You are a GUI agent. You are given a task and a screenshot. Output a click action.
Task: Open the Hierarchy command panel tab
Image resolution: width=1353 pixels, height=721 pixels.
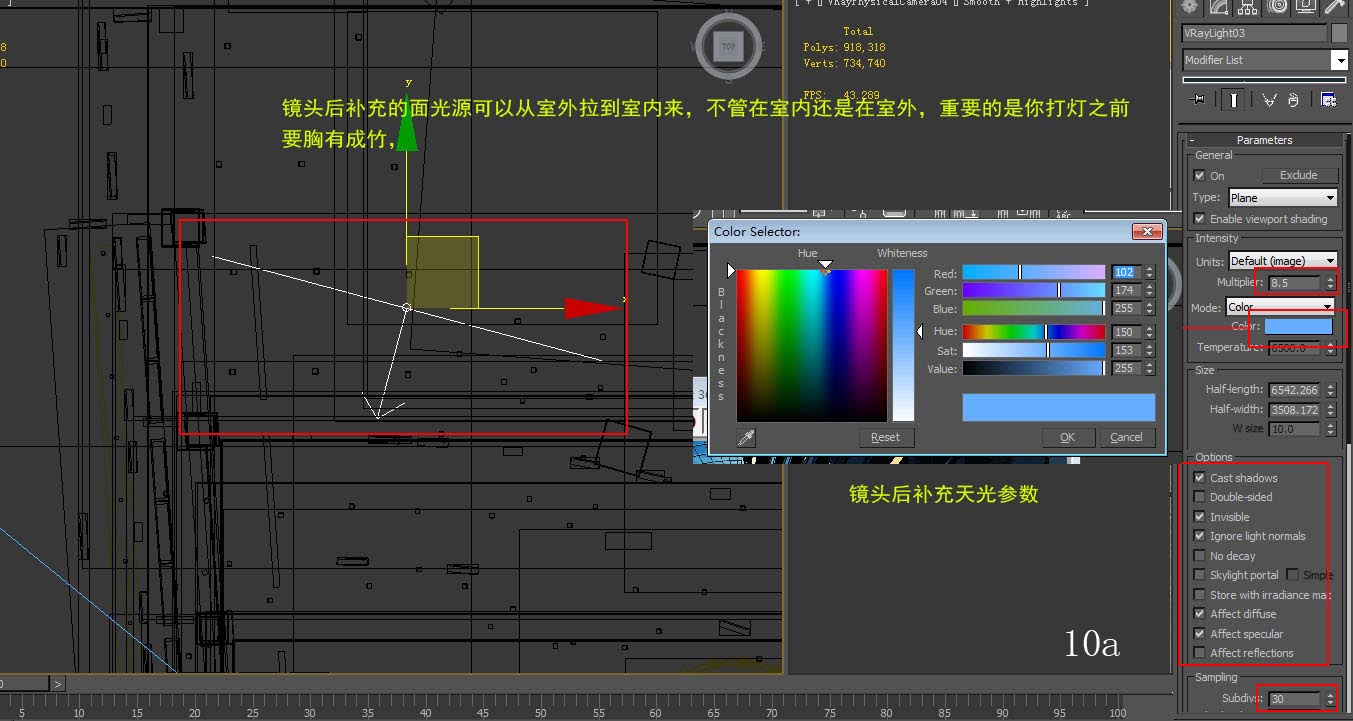(x=1246, y=7)
